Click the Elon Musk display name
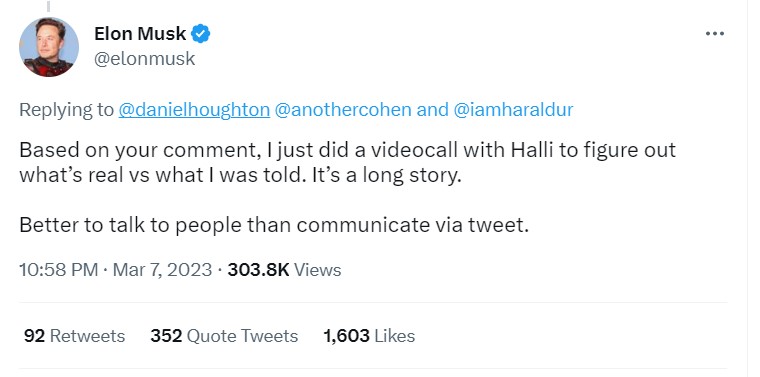This screenshot has width=760, height=377. tap(140, 34)
